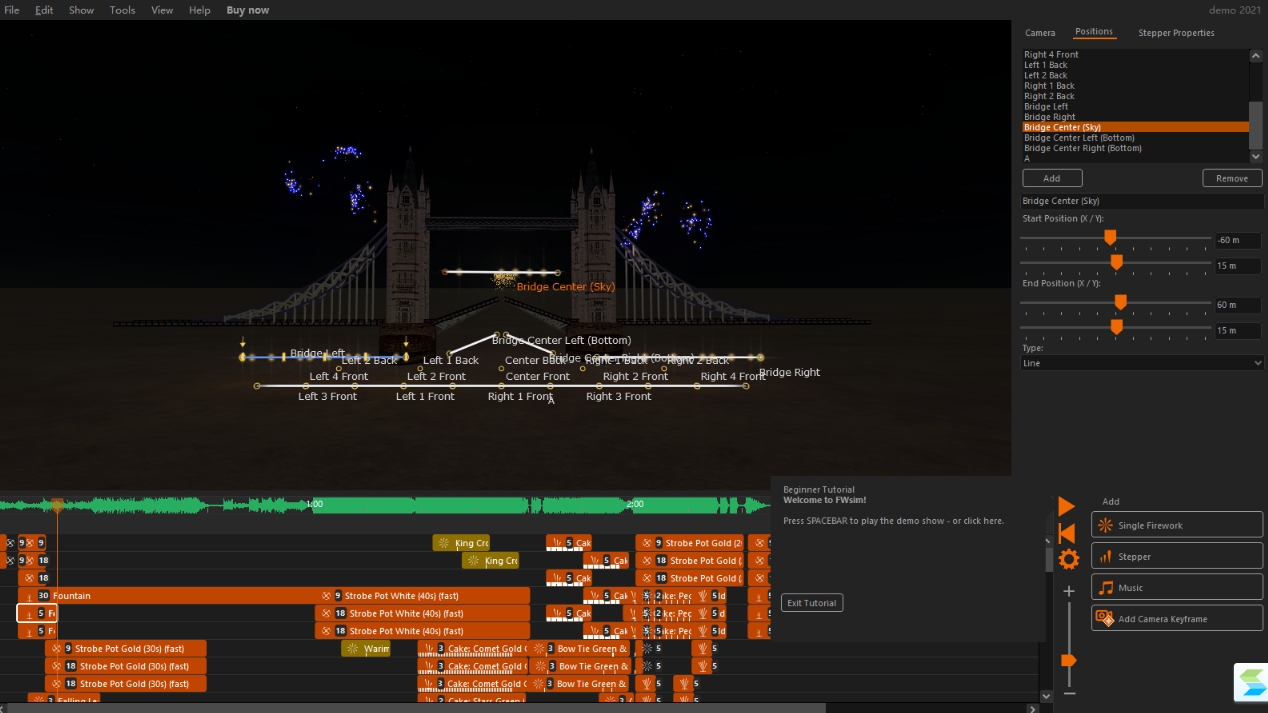Click the rewind-to-start icon
The image size is (1268, 713).
click(x=1067, y=533)
